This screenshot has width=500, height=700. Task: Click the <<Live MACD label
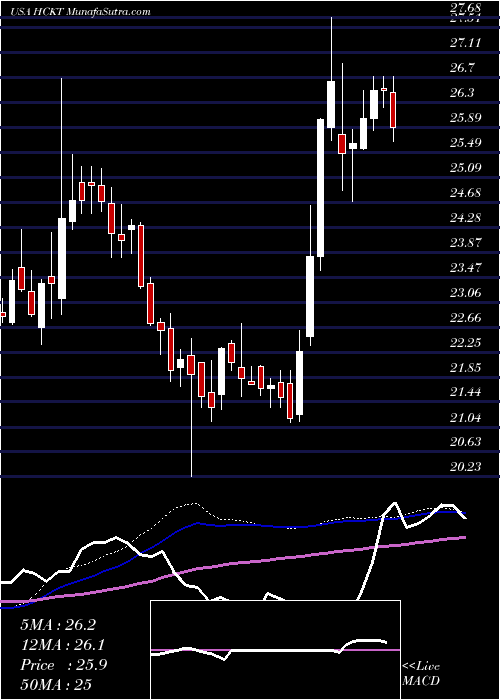click(421, 674)
